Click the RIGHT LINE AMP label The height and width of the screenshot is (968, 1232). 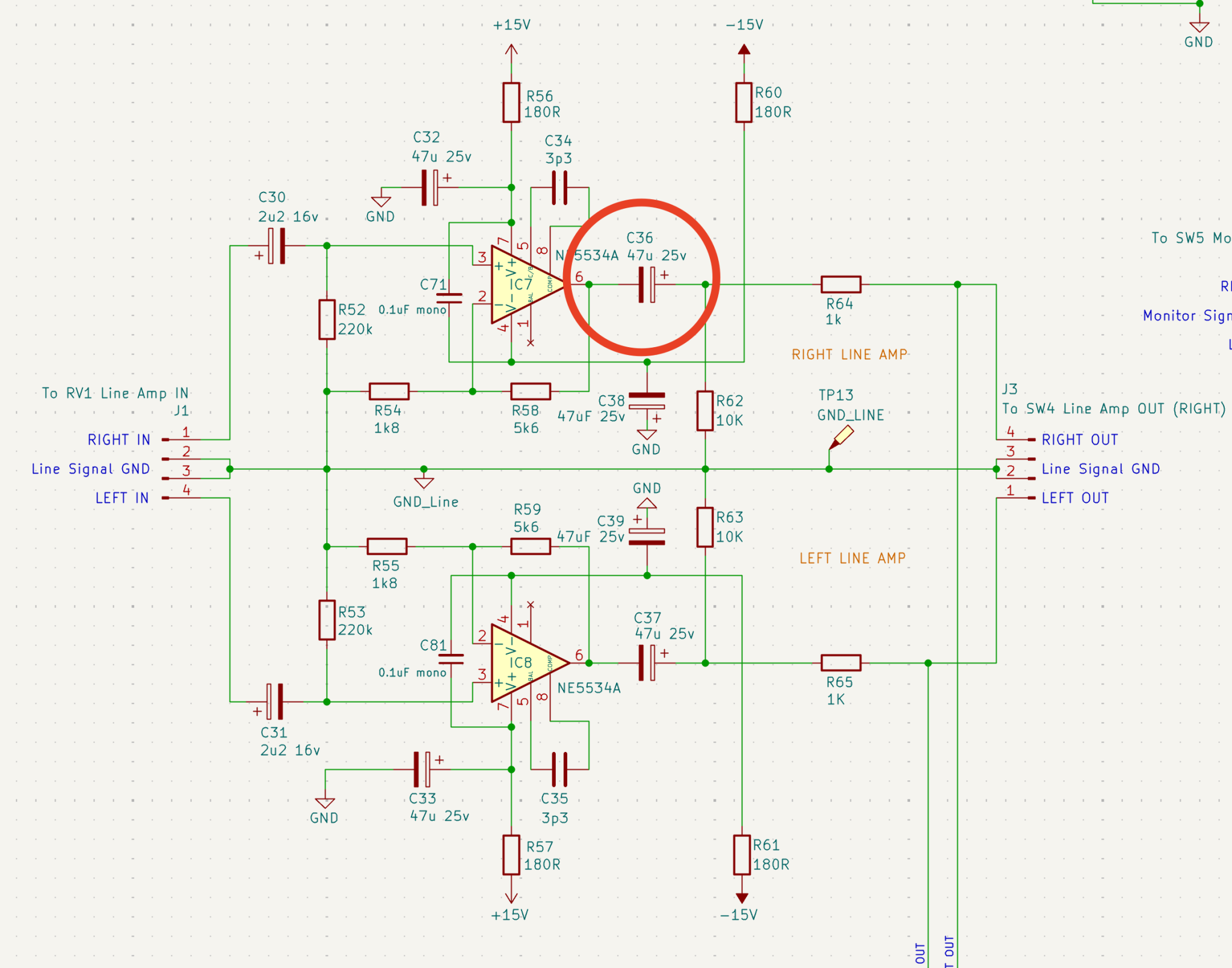pyautogui.click(x=849, y=354)
